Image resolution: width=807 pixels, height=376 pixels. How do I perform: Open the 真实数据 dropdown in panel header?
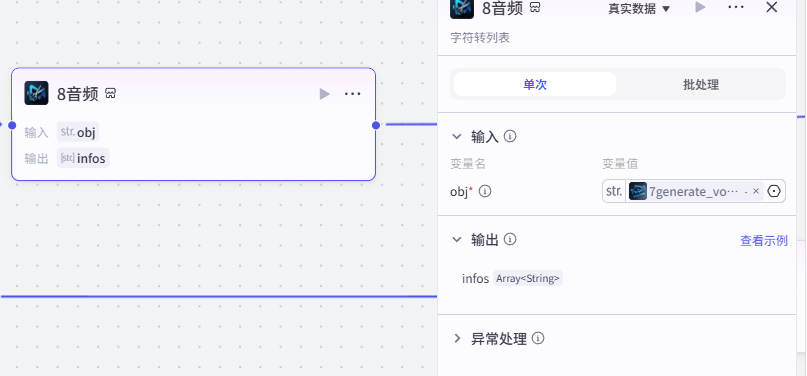(x=639, y=9)
